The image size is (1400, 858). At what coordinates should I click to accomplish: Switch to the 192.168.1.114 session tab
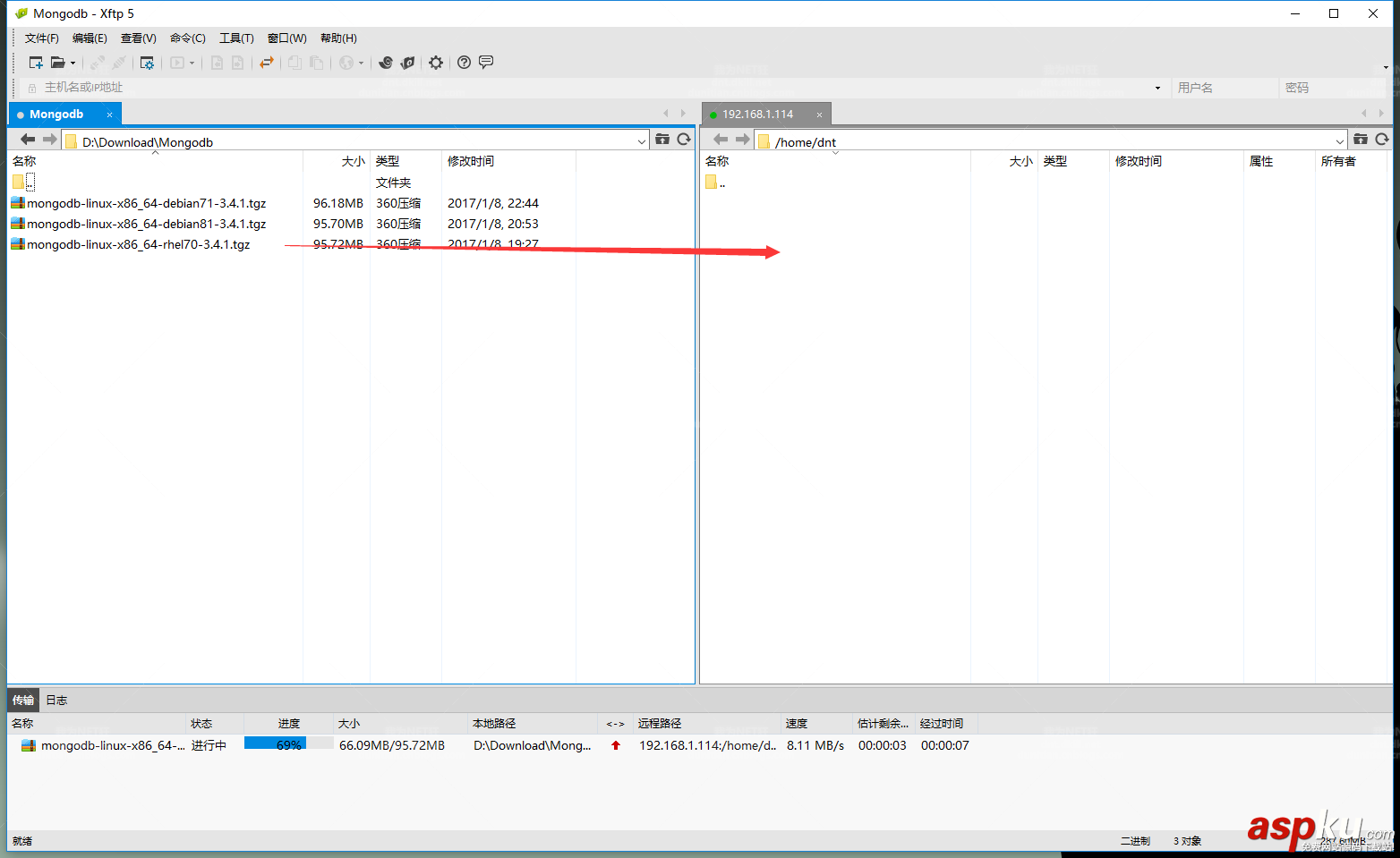756,114
